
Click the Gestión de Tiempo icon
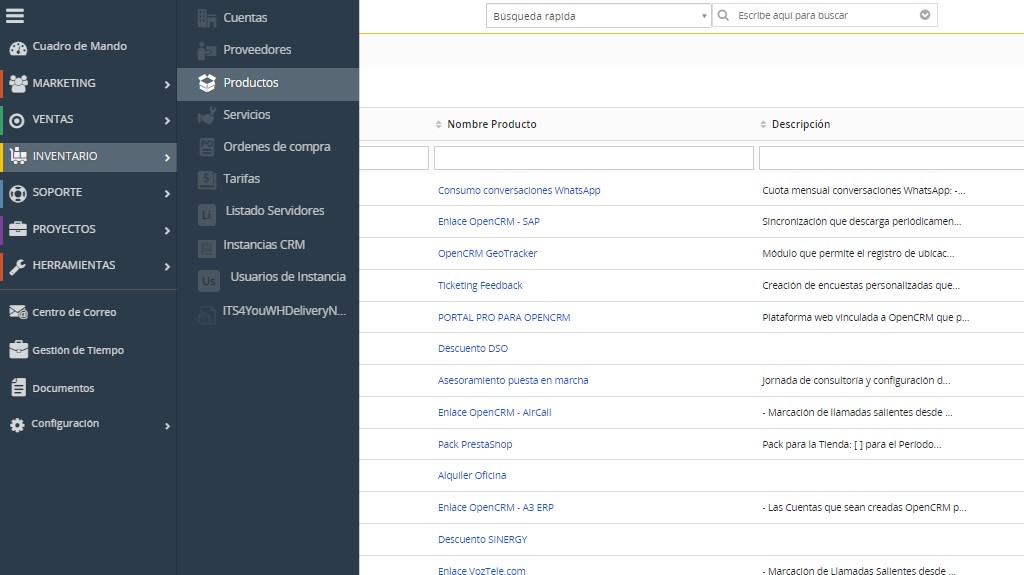(18, 350)
